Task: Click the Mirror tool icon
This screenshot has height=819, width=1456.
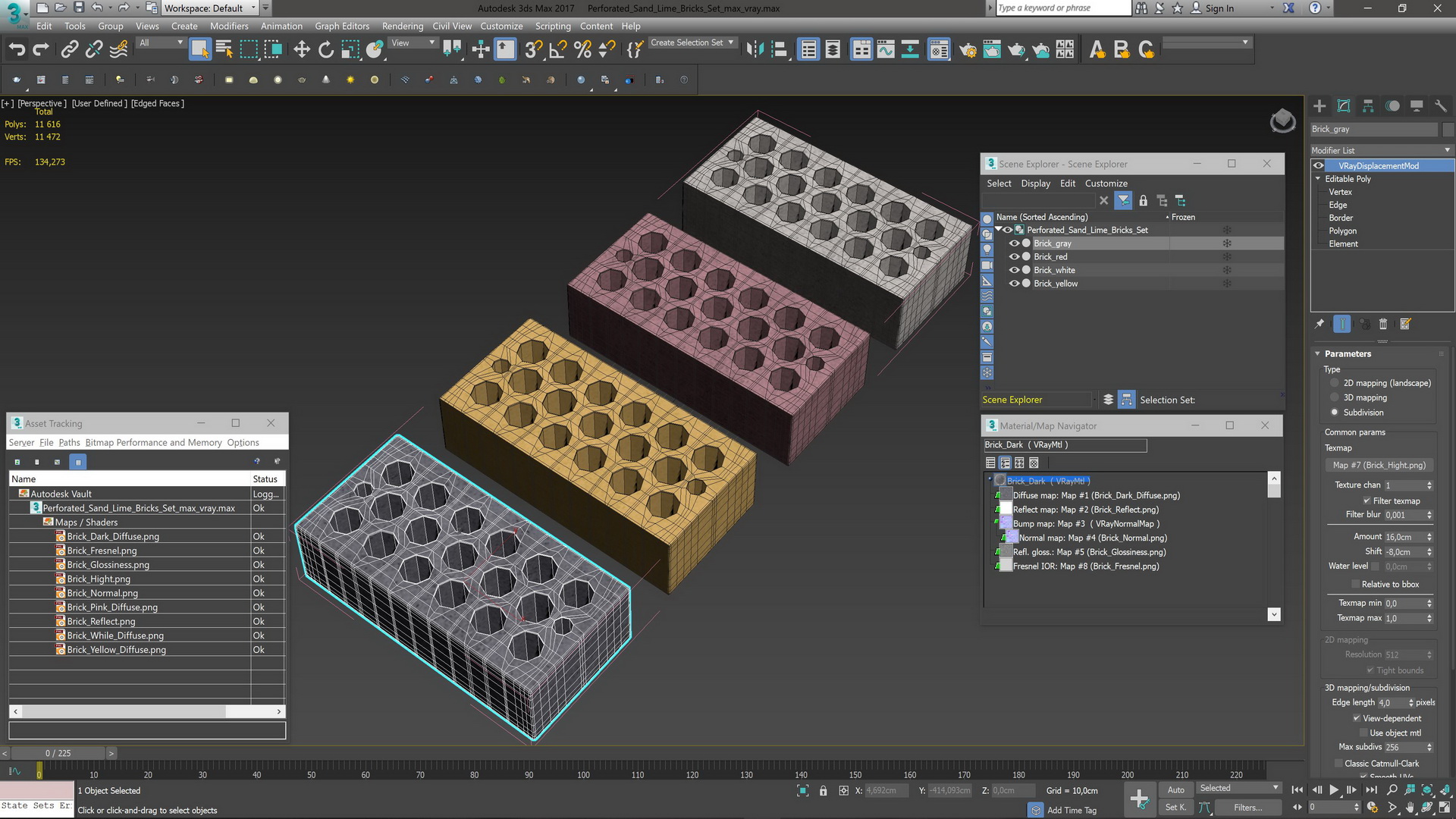Action: click(755, 50)
